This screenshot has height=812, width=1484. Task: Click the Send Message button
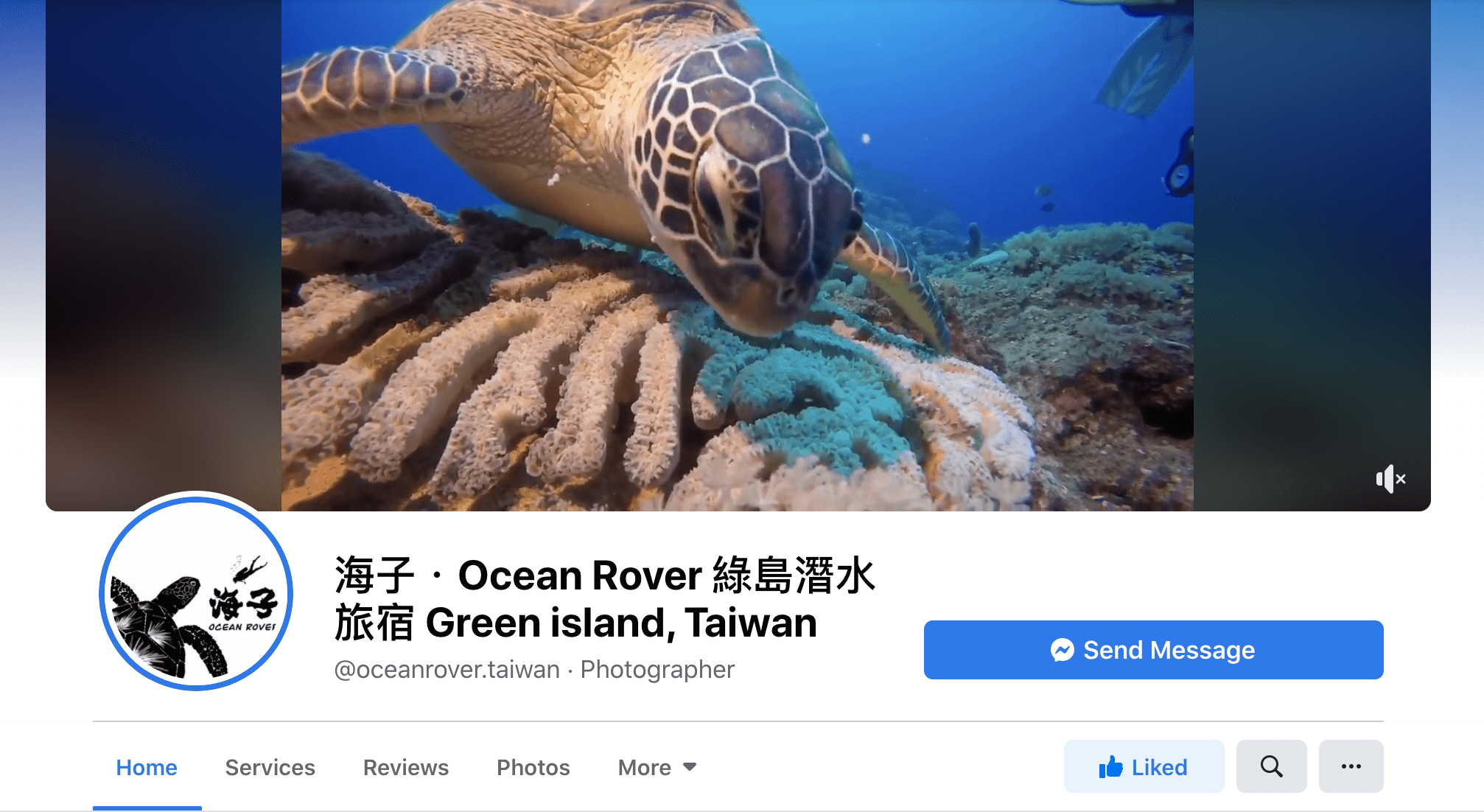[x=1153, y=650]
